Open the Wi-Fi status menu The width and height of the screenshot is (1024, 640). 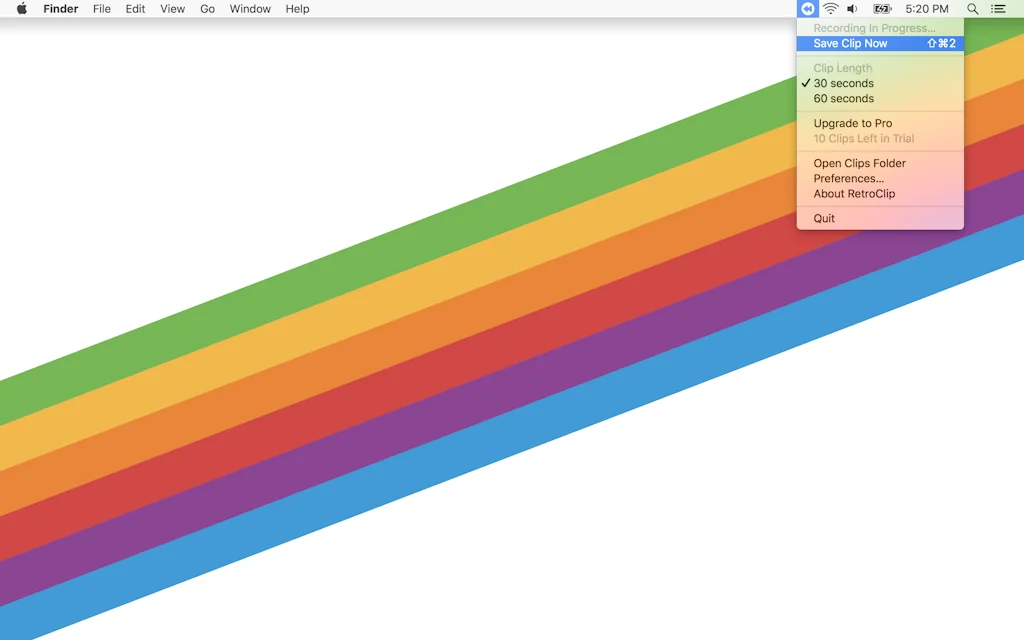tap(831, 9)
